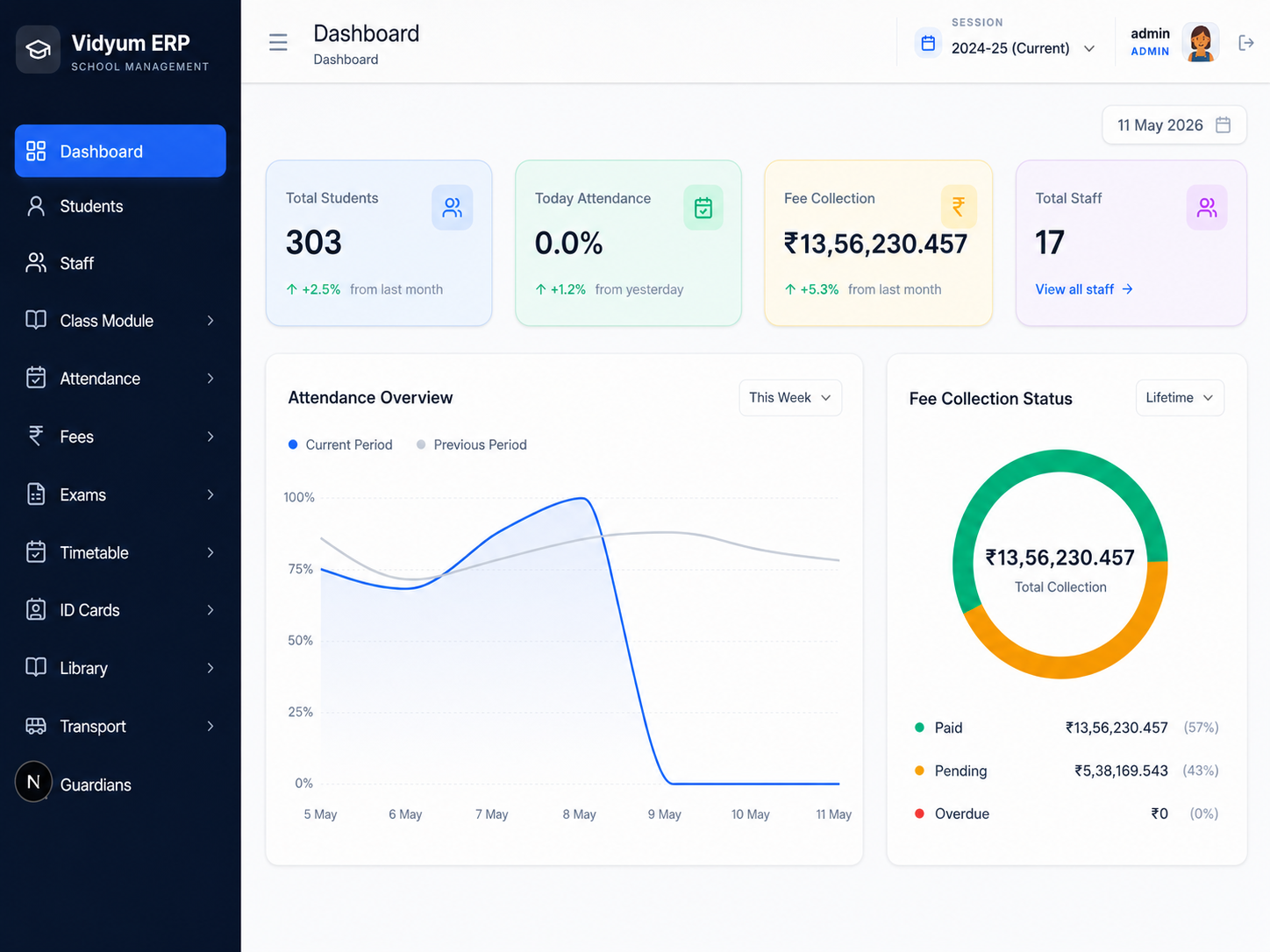Click the Total Students people icon
This screenshot has height=952, width=1270.
(x=453, y=208)
